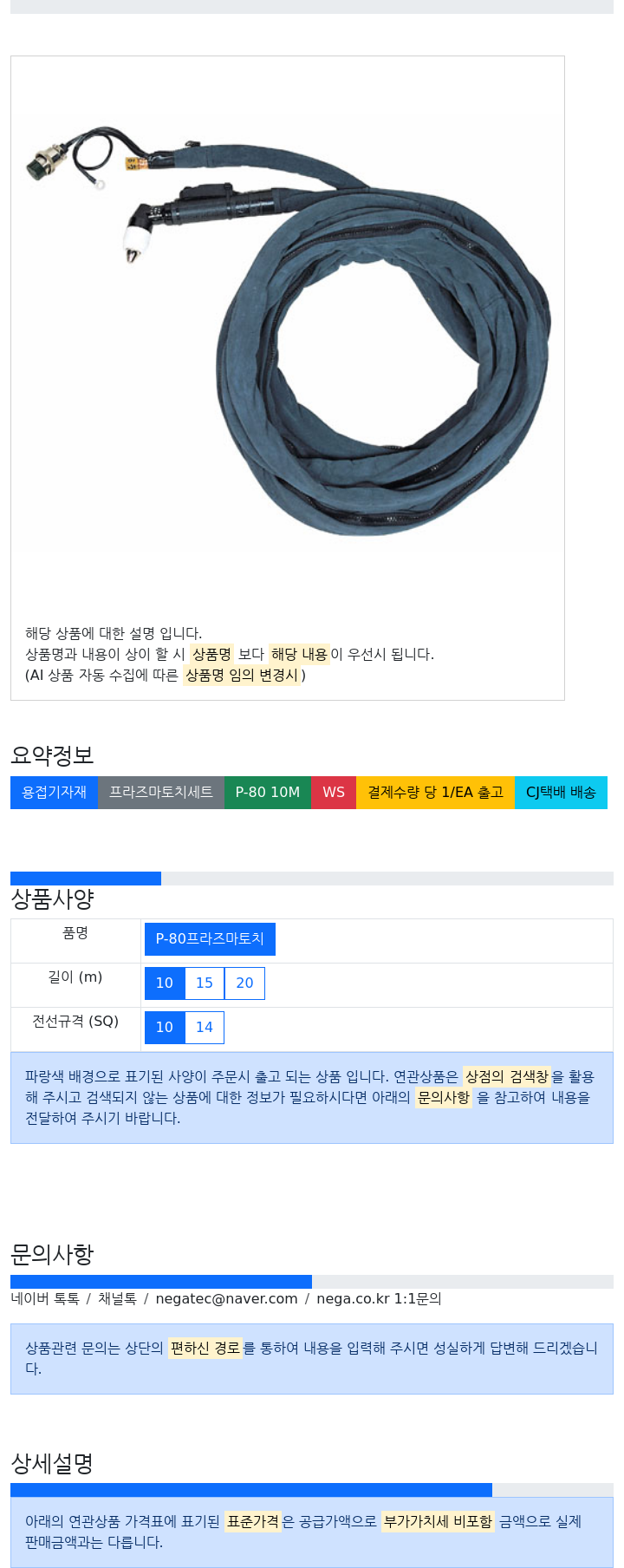The width and height of the screenshot is (624, 1568).
Task: Click the 용접기자재 category tag
Action: (54, 792)
